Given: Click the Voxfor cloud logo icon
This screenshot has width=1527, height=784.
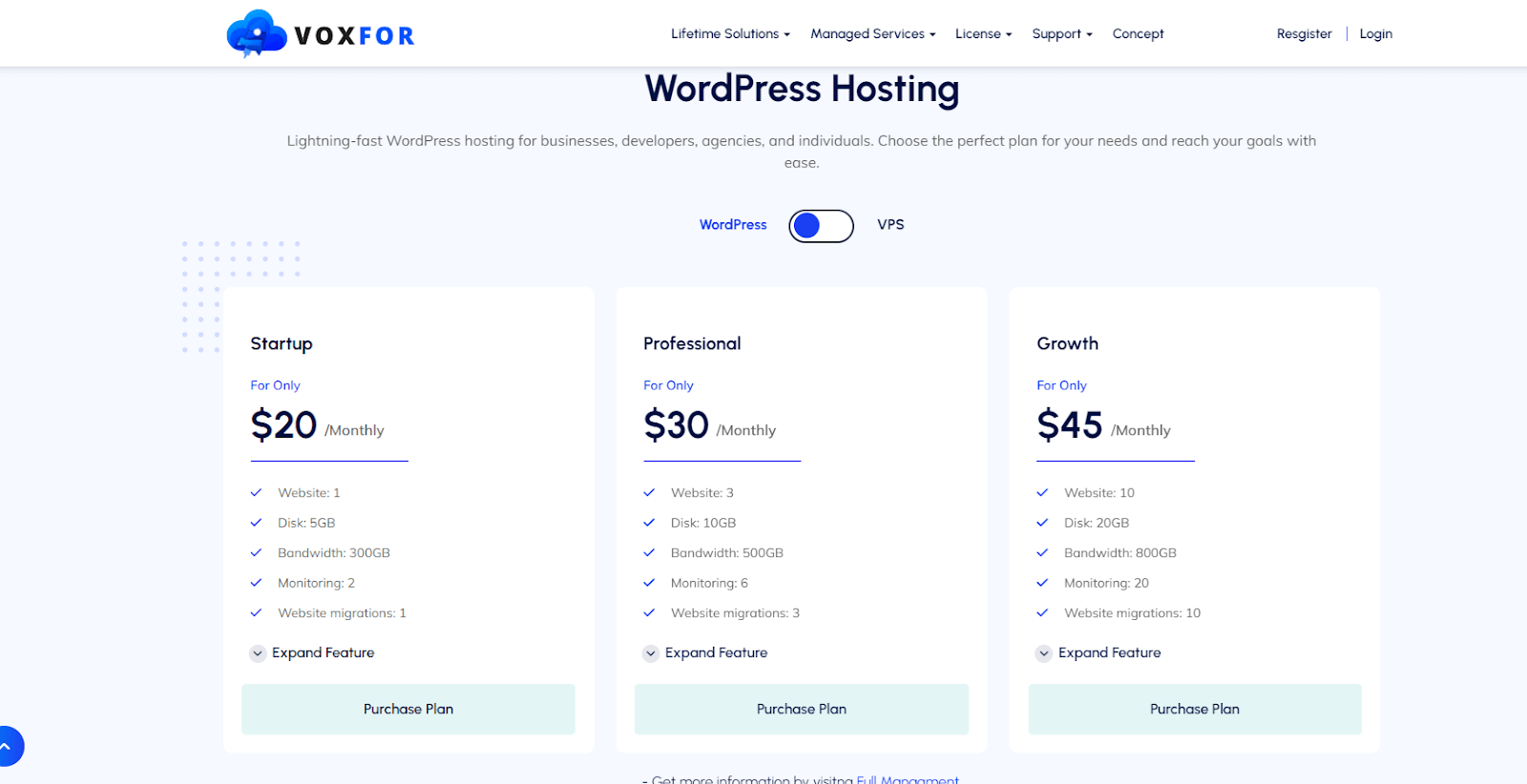Looking at the screenshot, I should (x=256, y=34).
